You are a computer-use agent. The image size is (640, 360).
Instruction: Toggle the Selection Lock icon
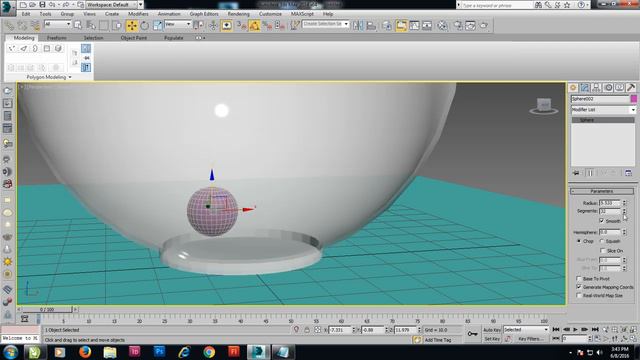(x=307, y=330)
